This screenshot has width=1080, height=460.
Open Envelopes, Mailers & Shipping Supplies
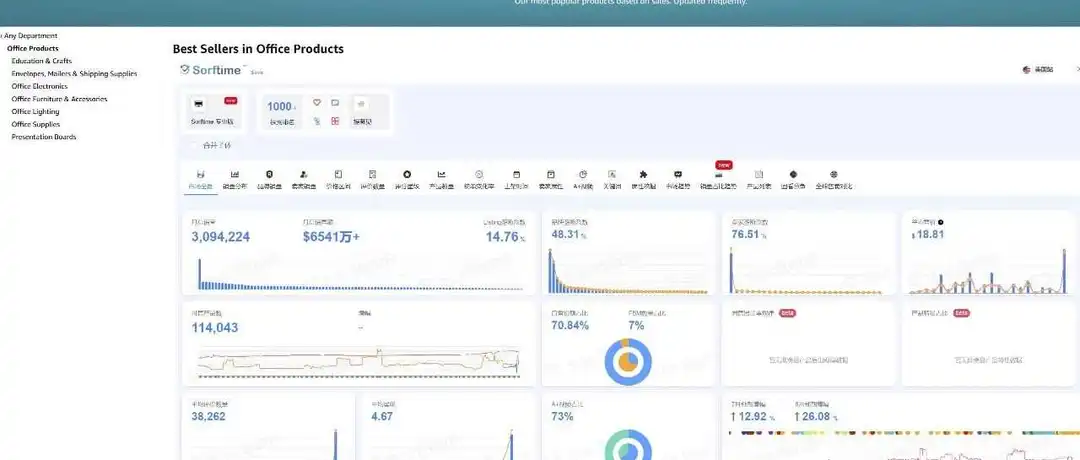[x=74, y=74]
